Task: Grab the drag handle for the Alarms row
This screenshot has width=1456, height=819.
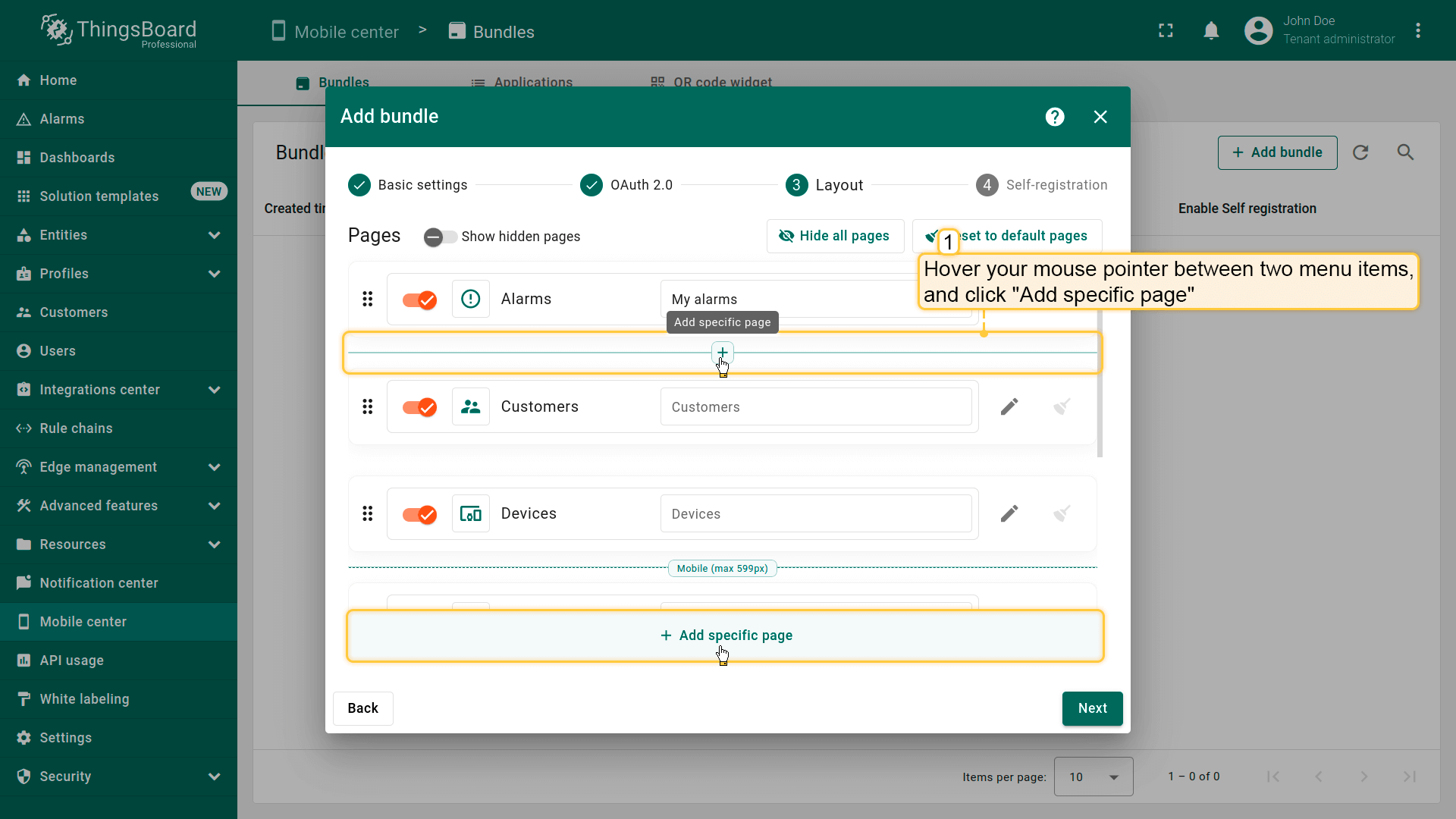Action: click(368, 300)
